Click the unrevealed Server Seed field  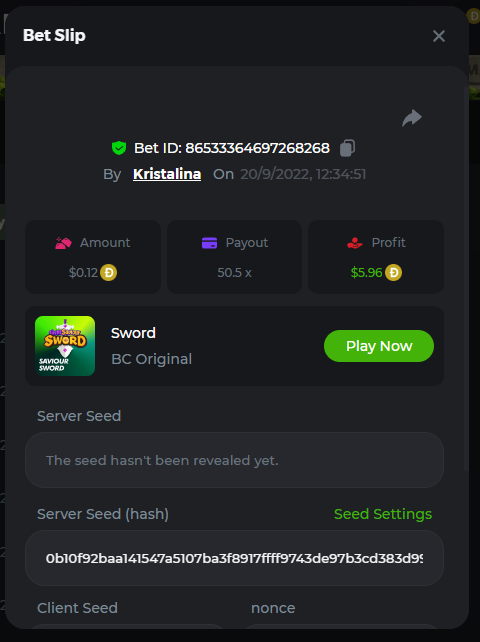234,460
